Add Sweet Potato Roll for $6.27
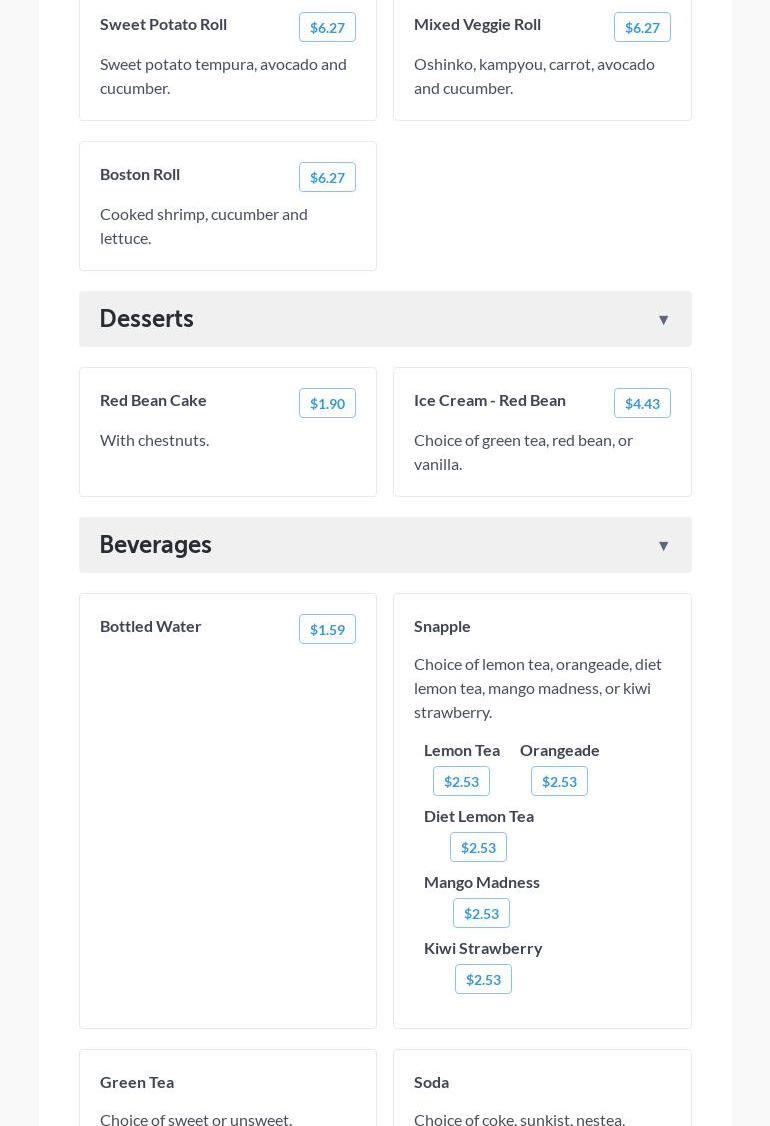Screen dimensions: 770x1126 click(x=327, y=28)
